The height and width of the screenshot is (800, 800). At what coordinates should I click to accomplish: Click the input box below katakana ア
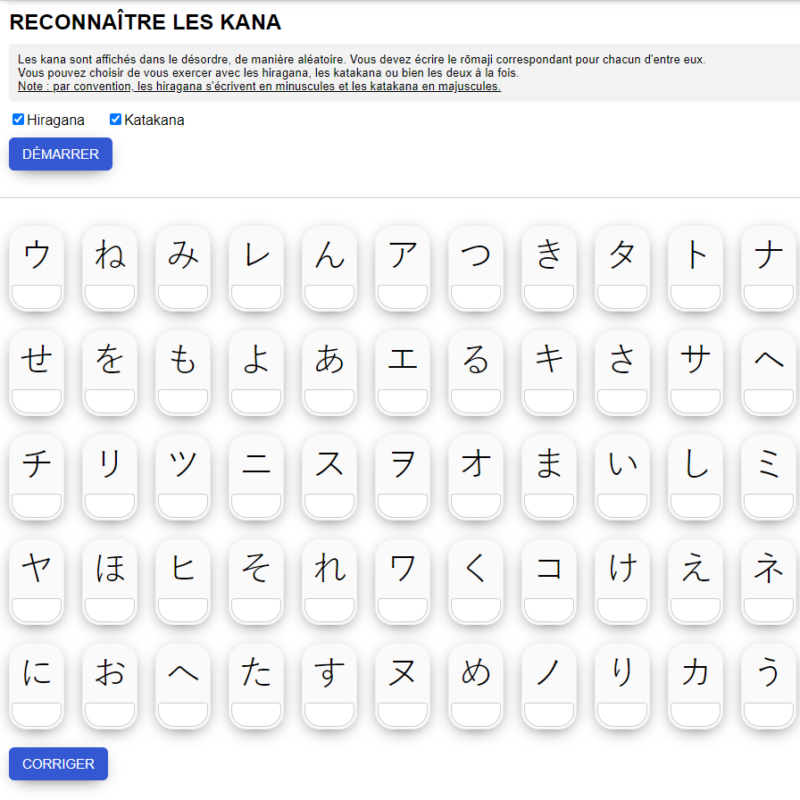(403, 296)
